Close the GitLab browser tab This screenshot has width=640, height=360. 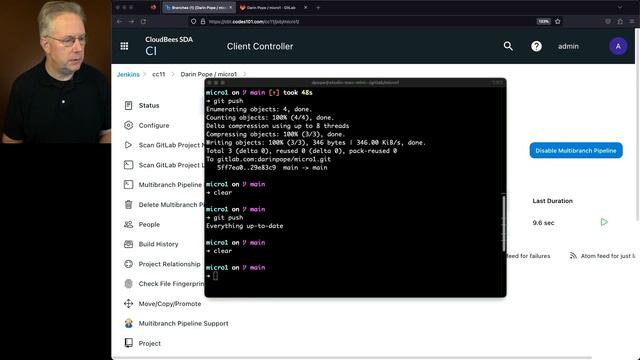coord(305,7)
